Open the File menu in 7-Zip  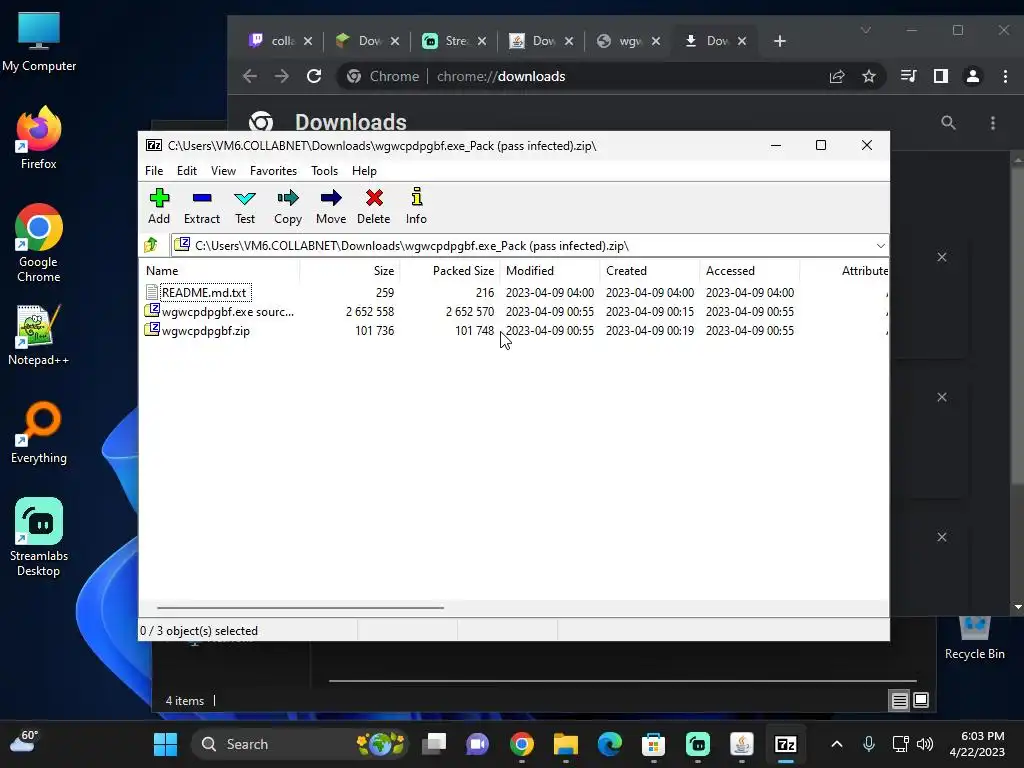(154, 170)
